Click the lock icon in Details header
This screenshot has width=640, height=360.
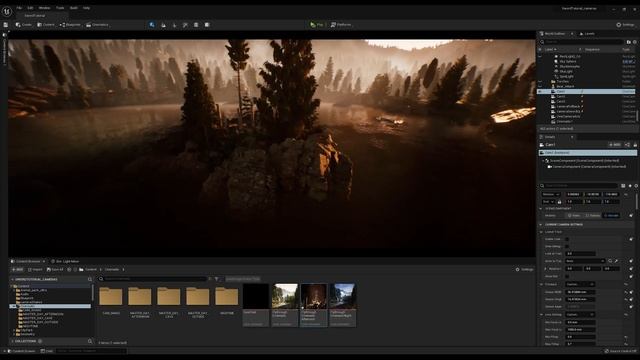[x=635, y=145]
